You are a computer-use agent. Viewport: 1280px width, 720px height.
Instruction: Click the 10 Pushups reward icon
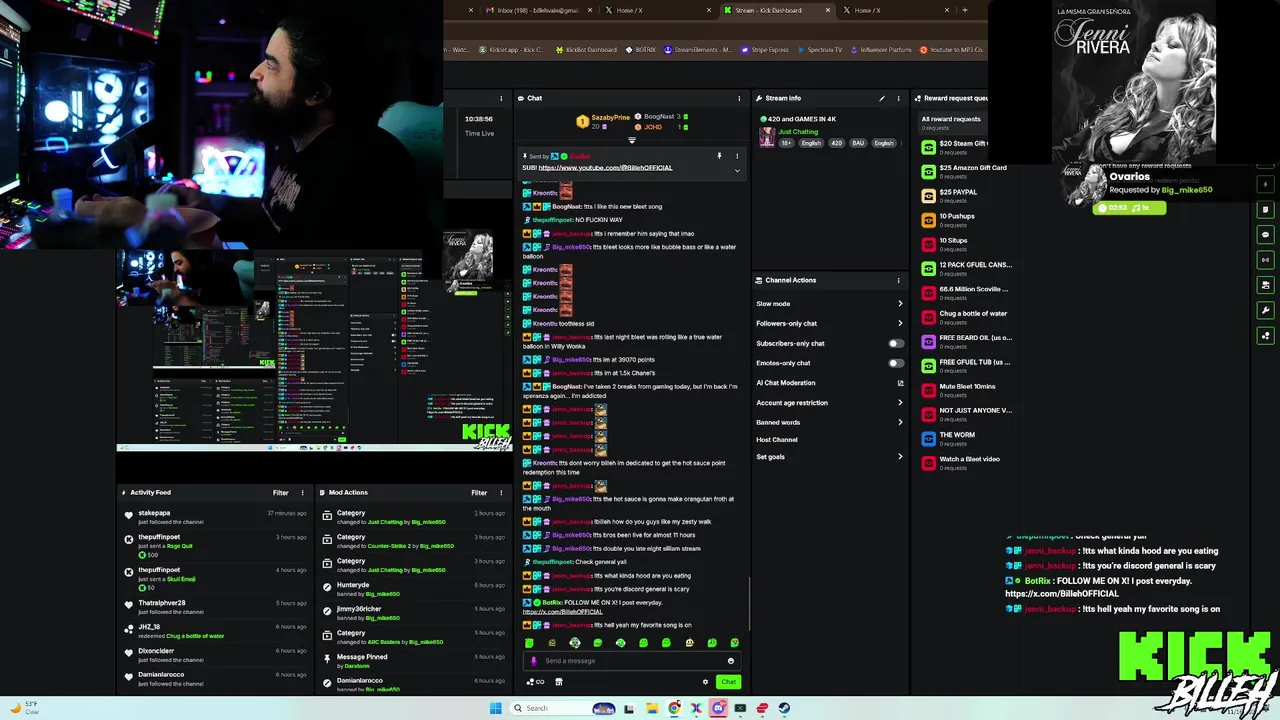pos(928,219)
